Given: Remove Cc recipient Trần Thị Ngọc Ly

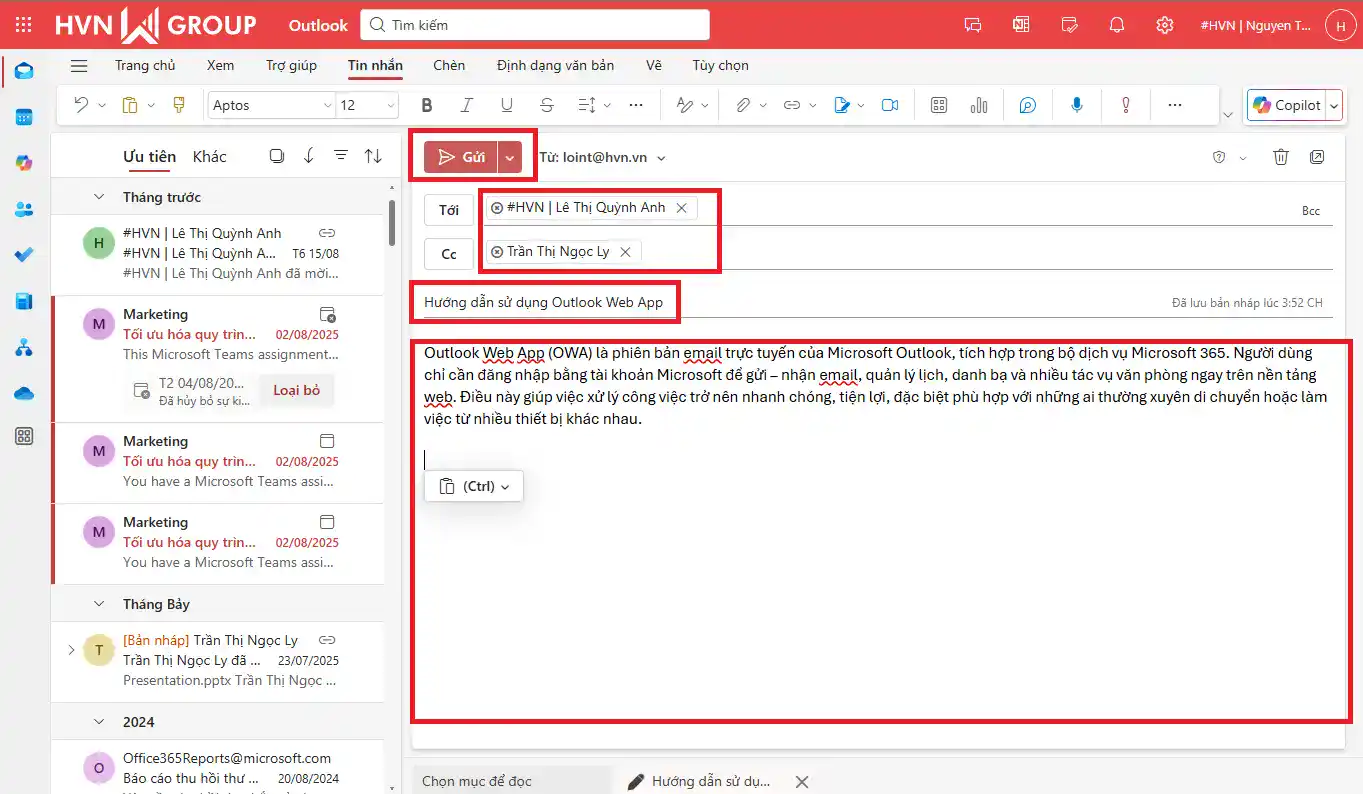Looking at the screenshot, I should 625,252.
